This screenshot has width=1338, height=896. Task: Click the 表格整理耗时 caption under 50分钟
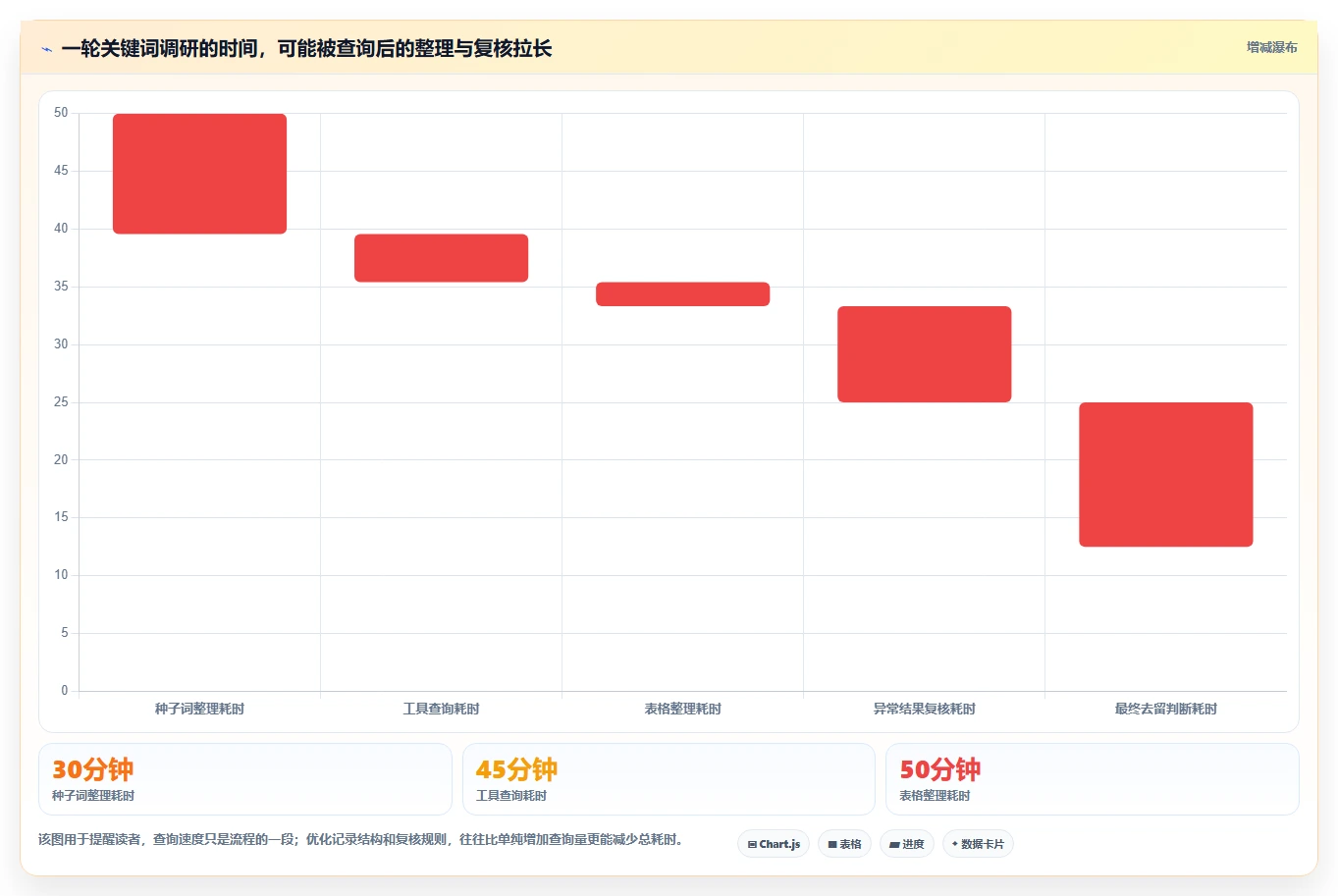coord(935,796)
